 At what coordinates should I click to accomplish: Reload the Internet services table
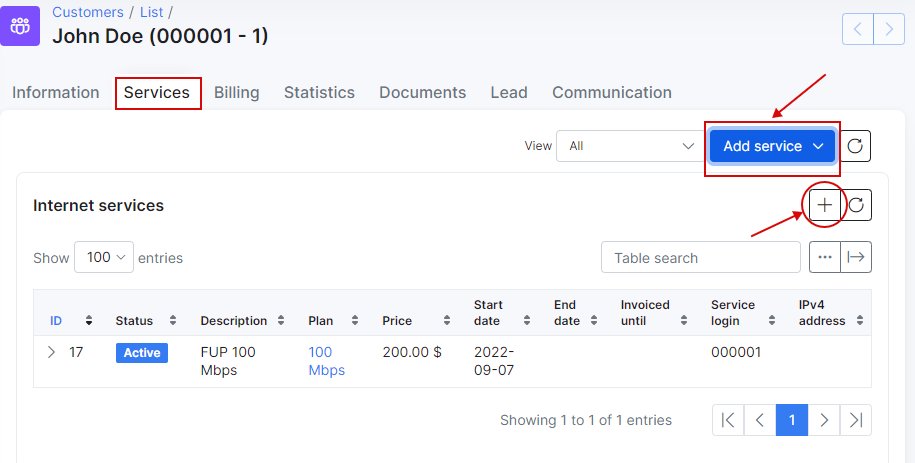(x=856, y=205)
